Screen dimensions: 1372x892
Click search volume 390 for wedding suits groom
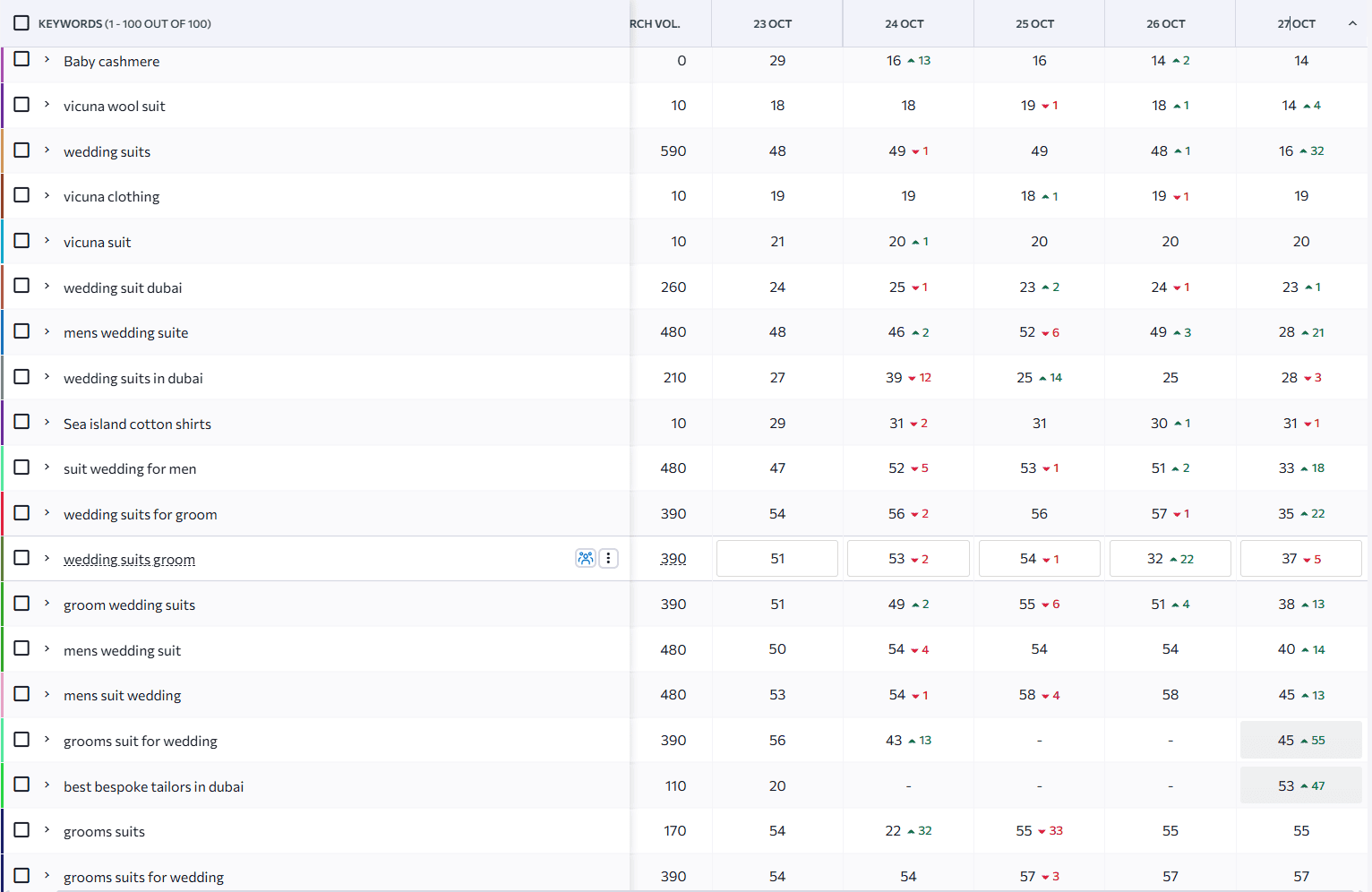tap(673, 559)
